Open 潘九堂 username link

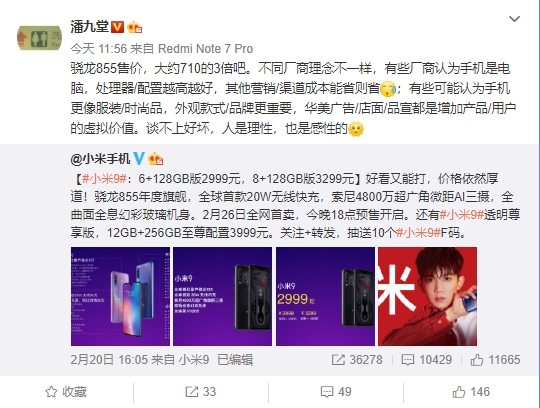(90, 27)
